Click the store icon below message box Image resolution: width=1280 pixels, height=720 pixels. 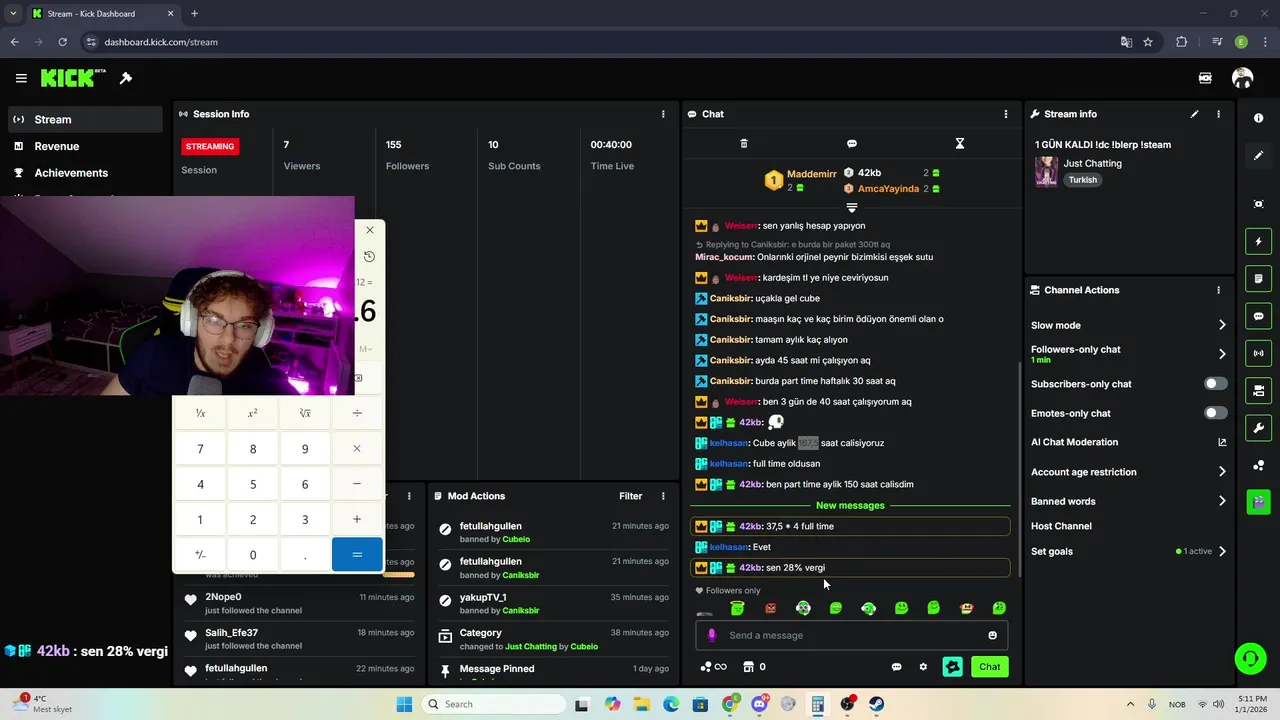747,667
